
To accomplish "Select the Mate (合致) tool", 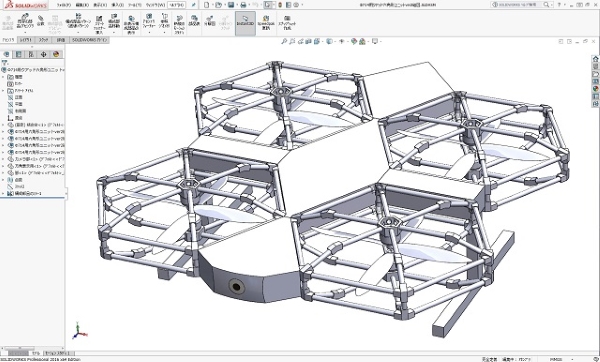I will (x=41, y=21).
